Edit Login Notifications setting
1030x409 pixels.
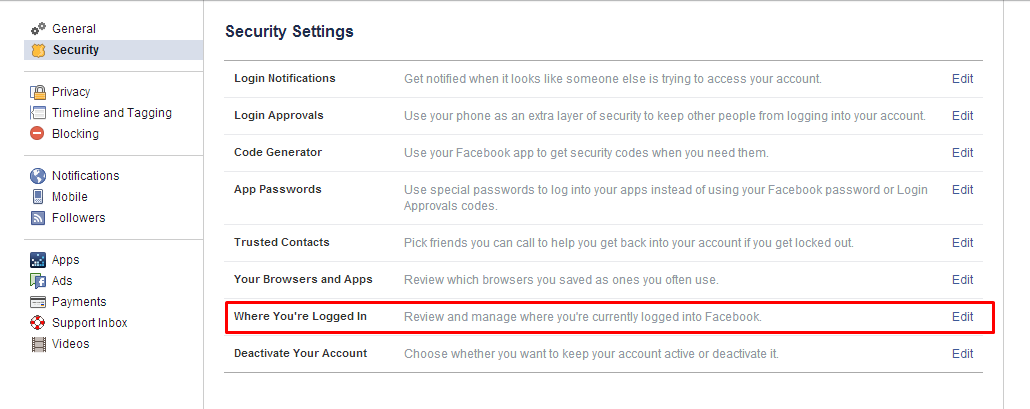(x=962, y=79)
